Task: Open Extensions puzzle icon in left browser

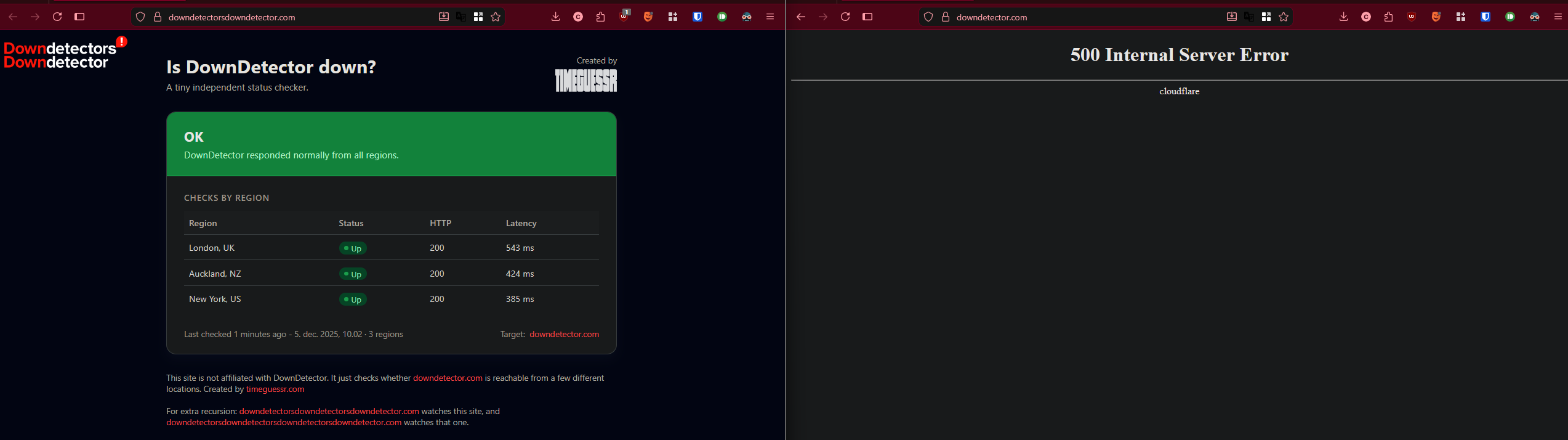Action: coord(601,17)
